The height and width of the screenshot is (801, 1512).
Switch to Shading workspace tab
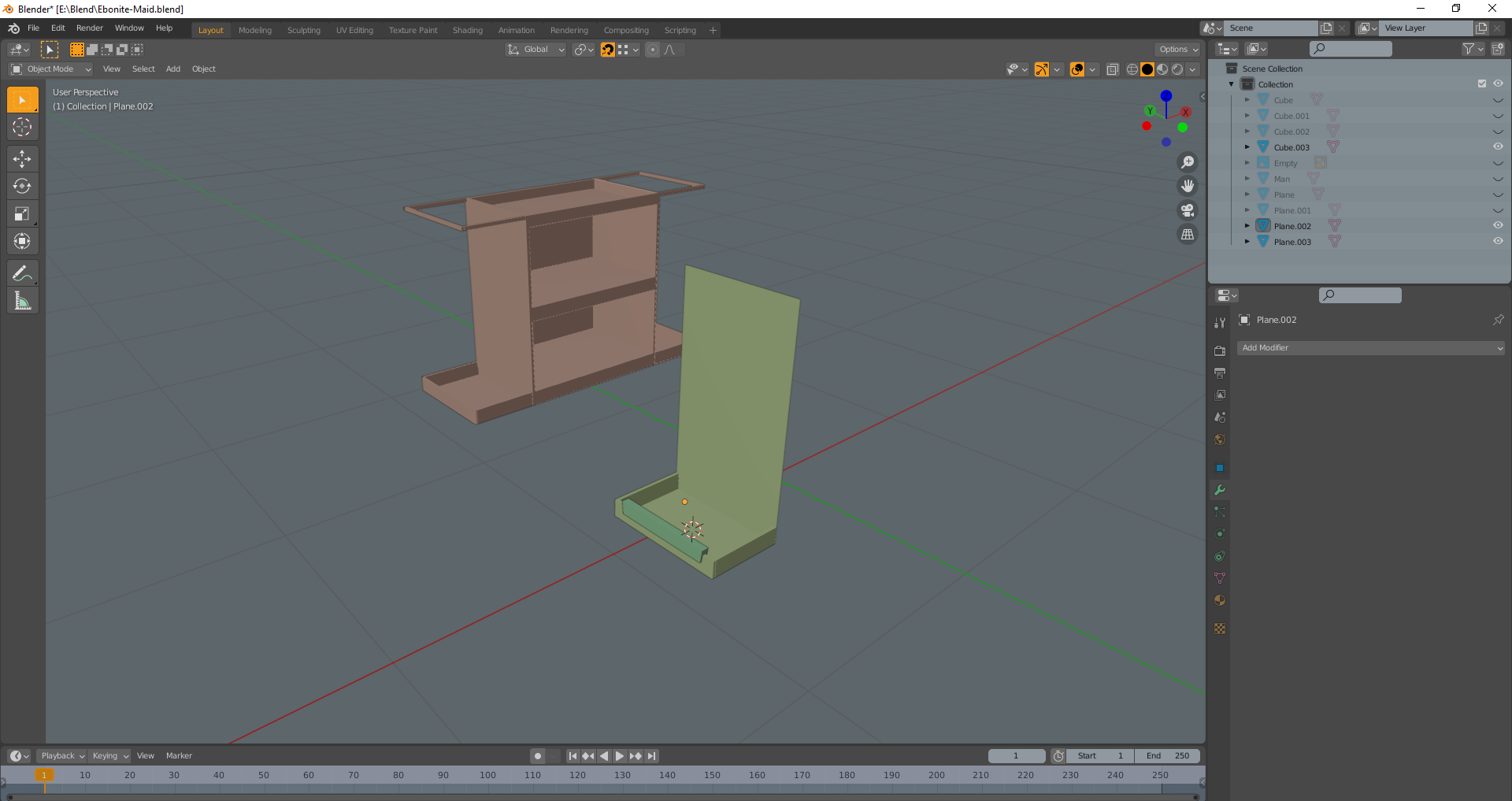468,31
